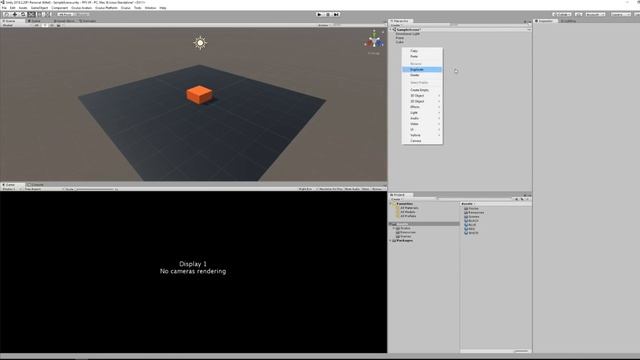Expand the Video submenu
Image resolution: width=640 pixels, height=360 pixels.
click(422, 124)
